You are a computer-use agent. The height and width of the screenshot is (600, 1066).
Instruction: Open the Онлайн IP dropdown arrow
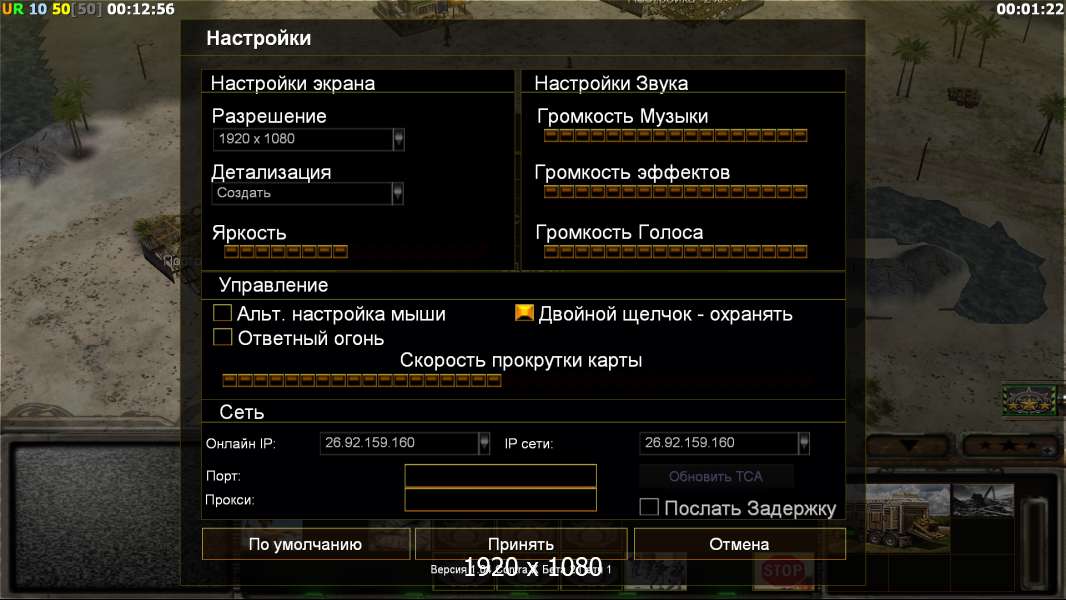click(483, 443)
